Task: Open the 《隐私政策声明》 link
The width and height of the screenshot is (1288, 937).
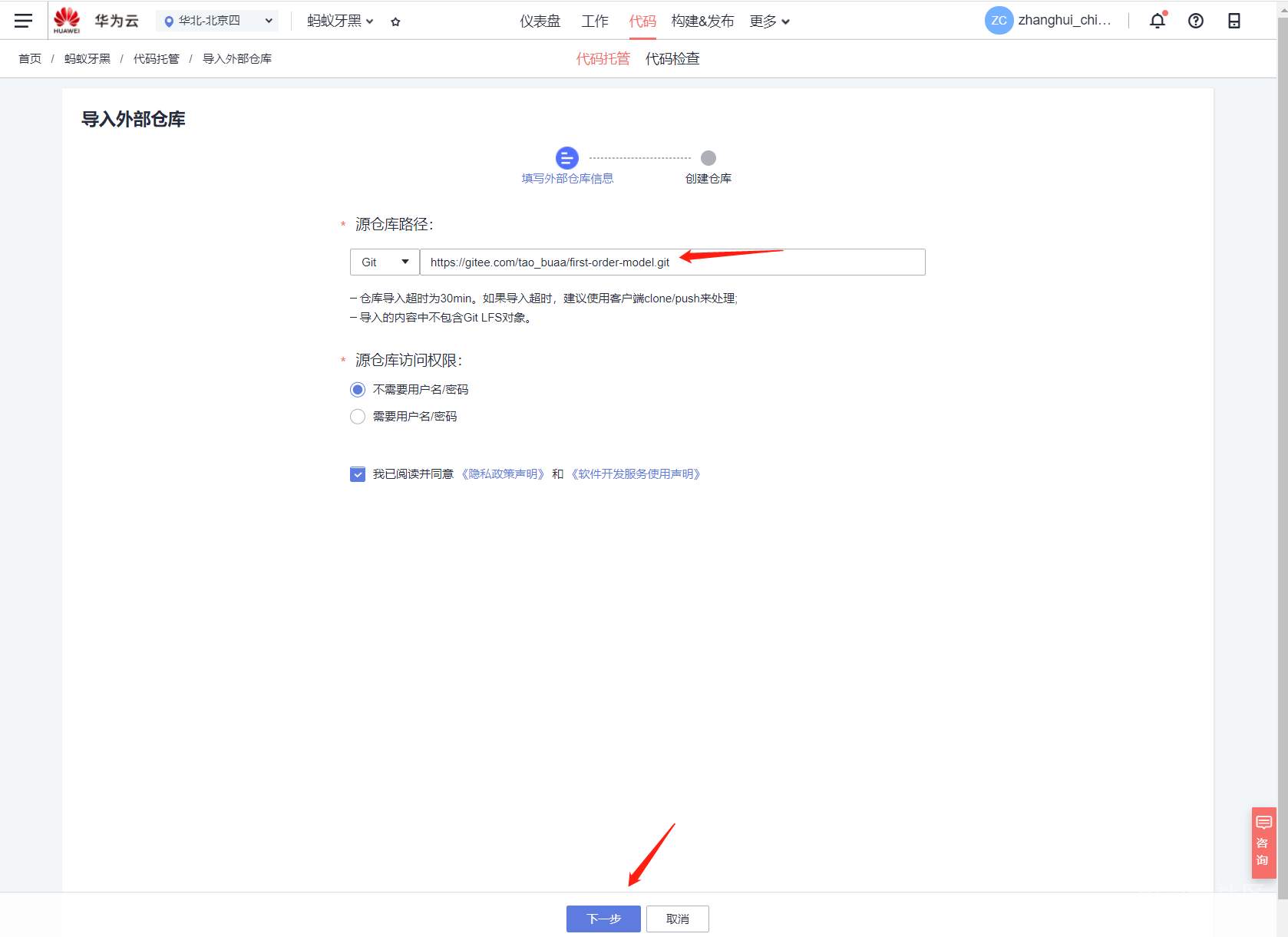Action: tap(503, 474)
